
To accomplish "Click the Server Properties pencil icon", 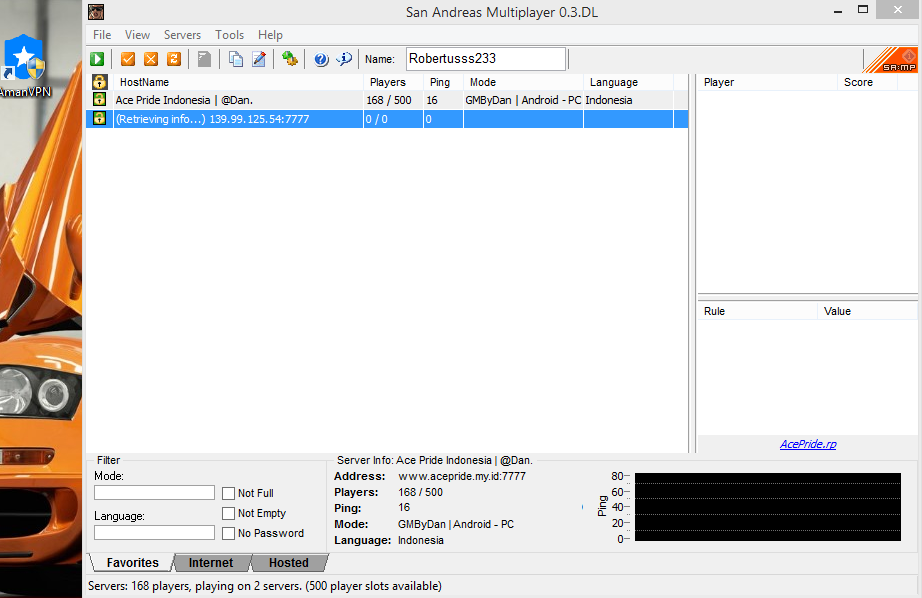I will (259, 59).
